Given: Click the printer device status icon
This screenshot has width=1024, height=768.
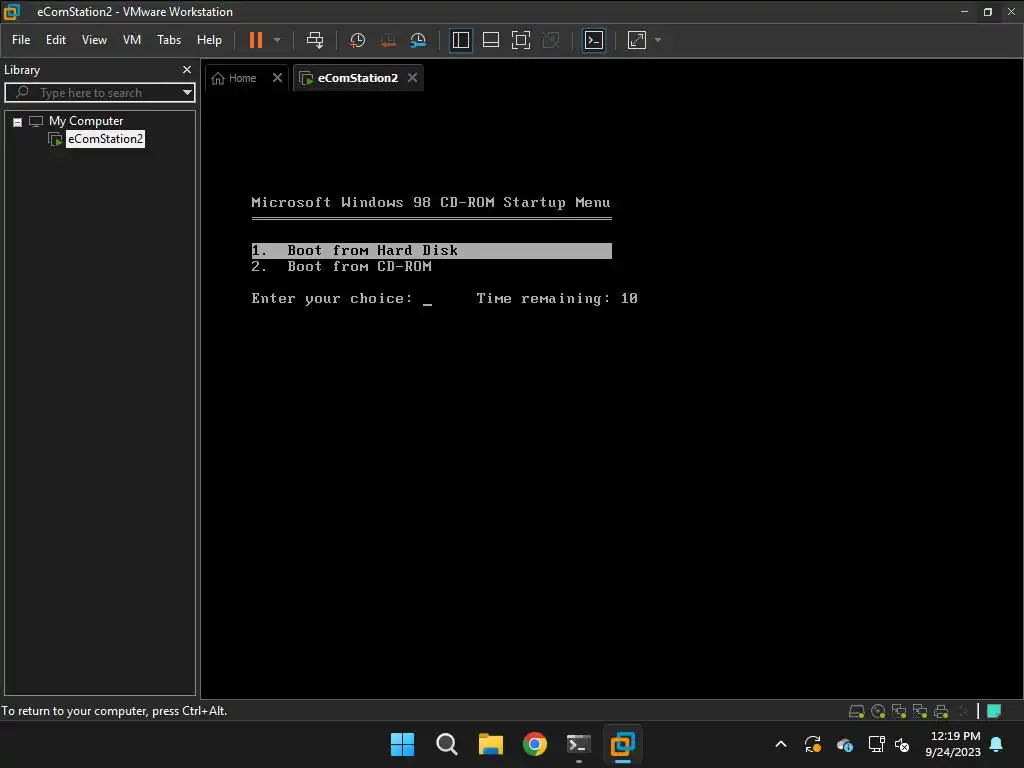Looking at the screenshot, I should 941,711.
